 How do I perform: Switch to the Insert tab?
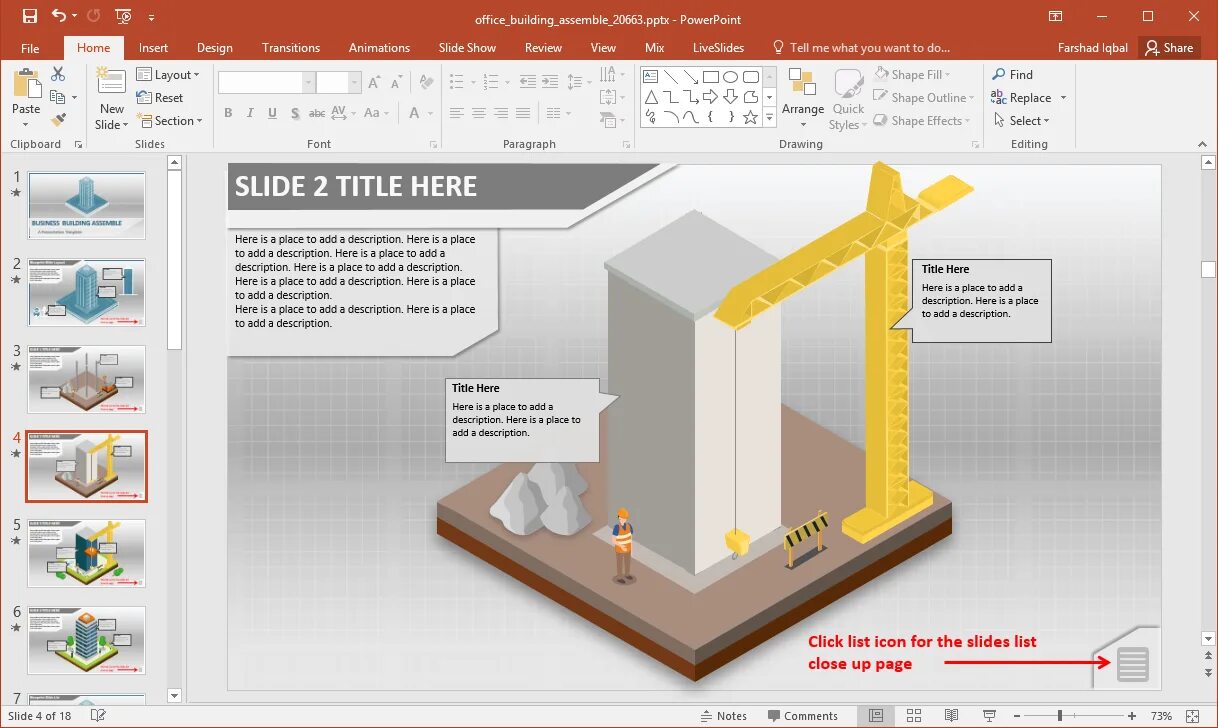coord(153,48)
